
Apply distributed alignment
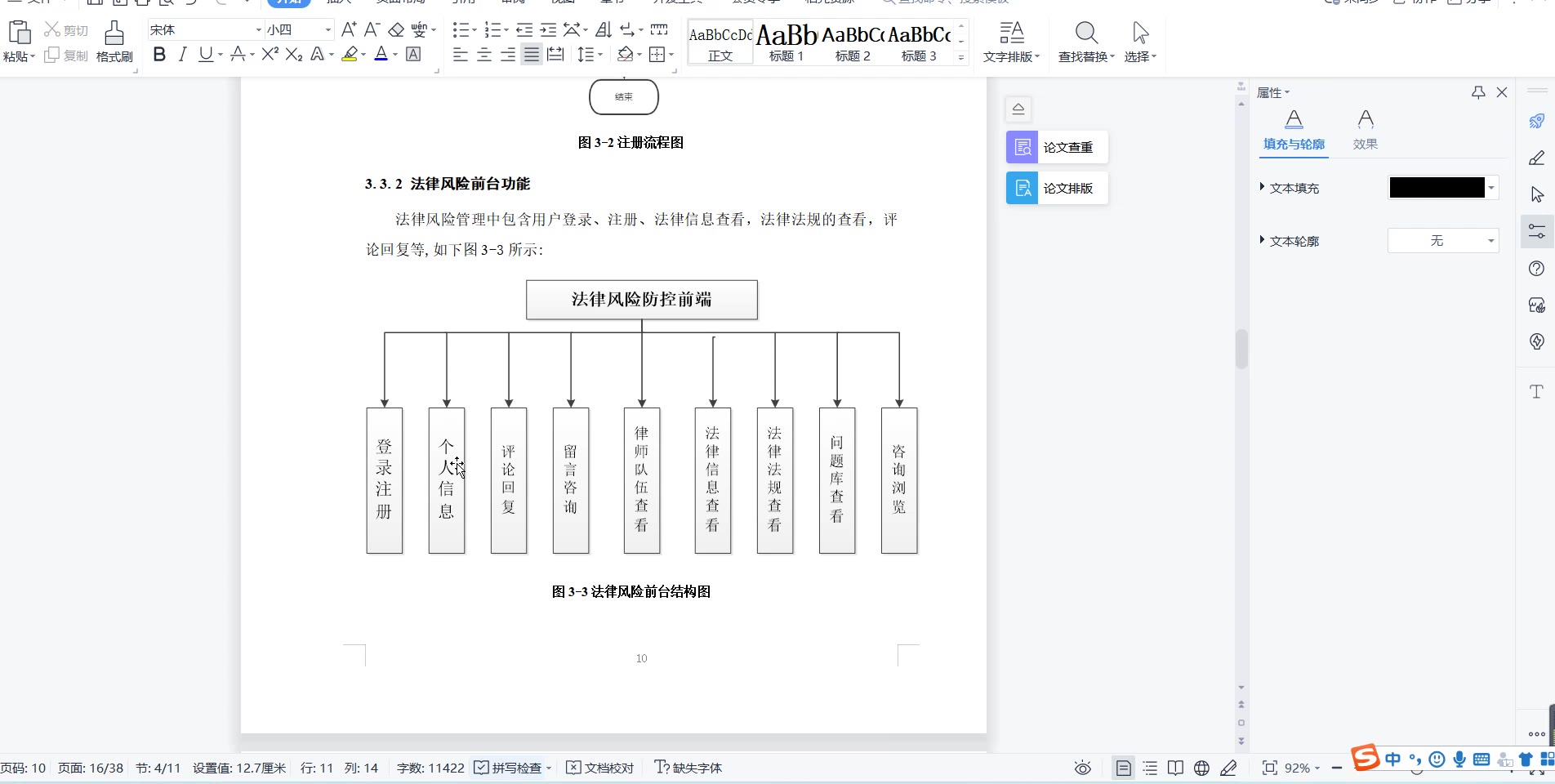555,54
